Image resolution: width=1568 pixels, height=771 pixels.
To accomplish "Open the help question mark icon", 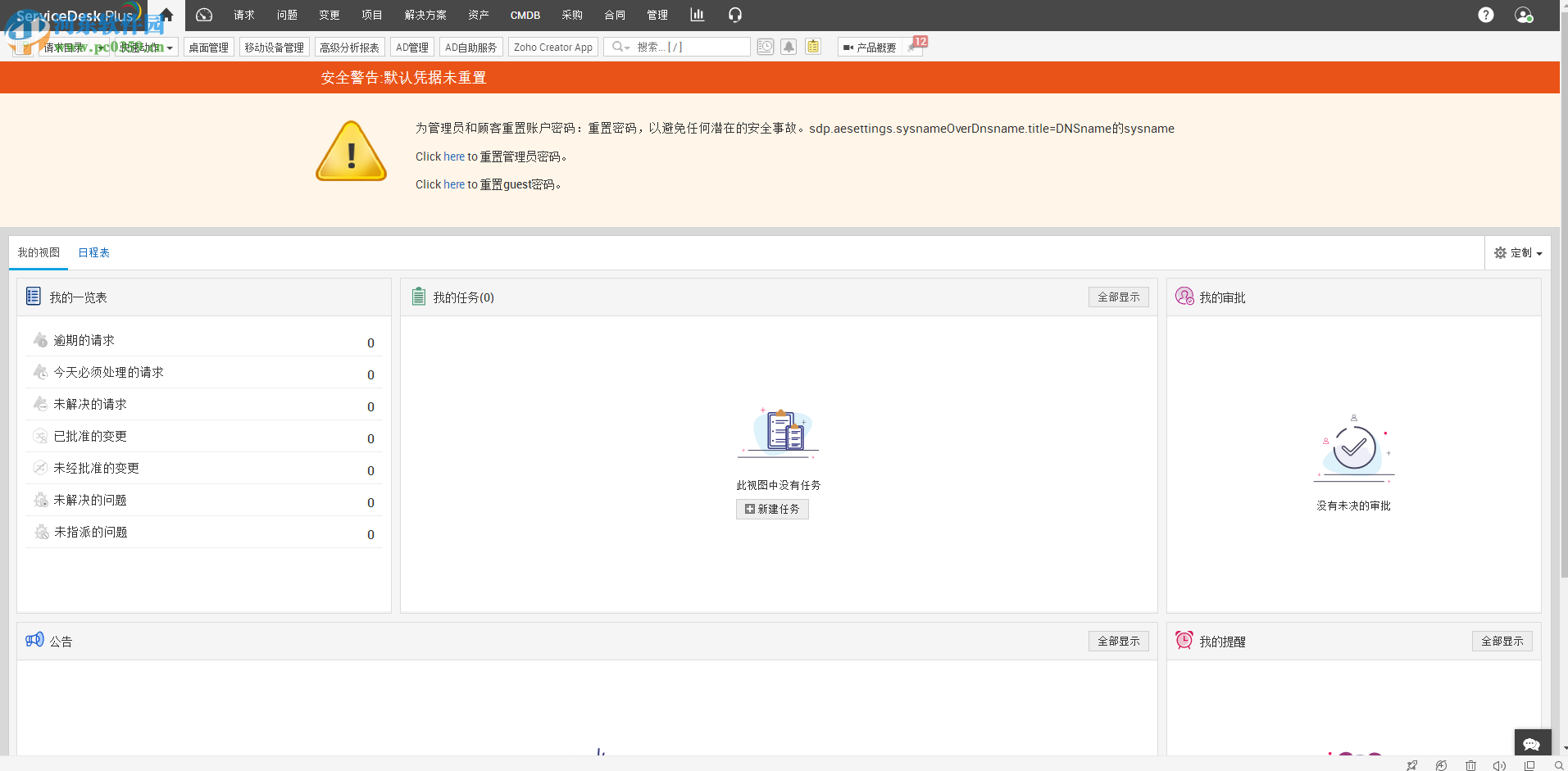I will (x=1485, y=15).
